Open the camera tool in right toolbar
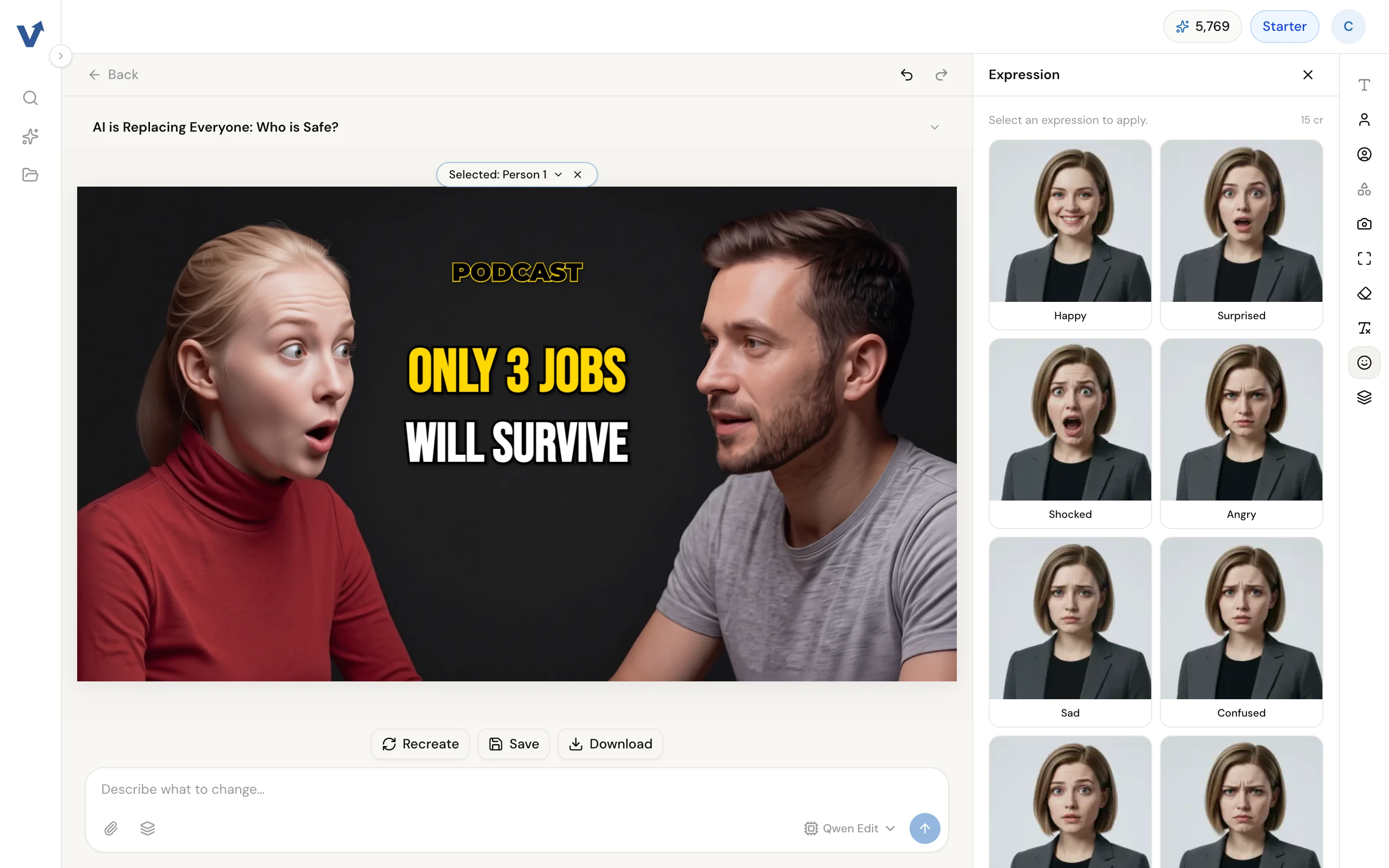 pyautogui.click(x=1364, y=224)
